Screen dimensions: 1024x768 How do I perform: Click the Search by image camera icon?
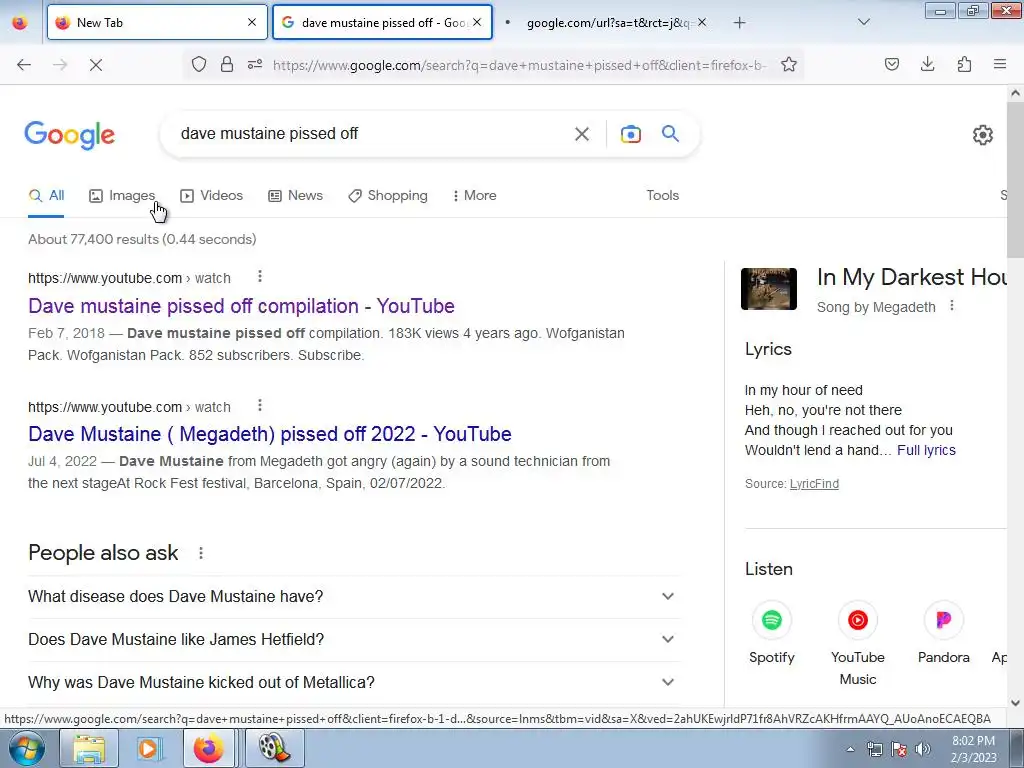630,134
